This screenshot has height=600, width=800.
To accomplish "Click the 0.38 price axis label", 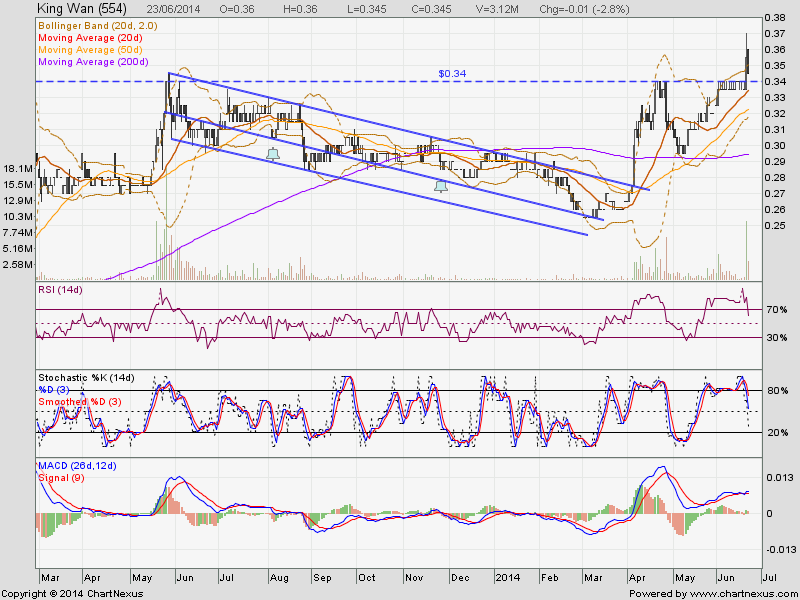I will tap(774, 18).
